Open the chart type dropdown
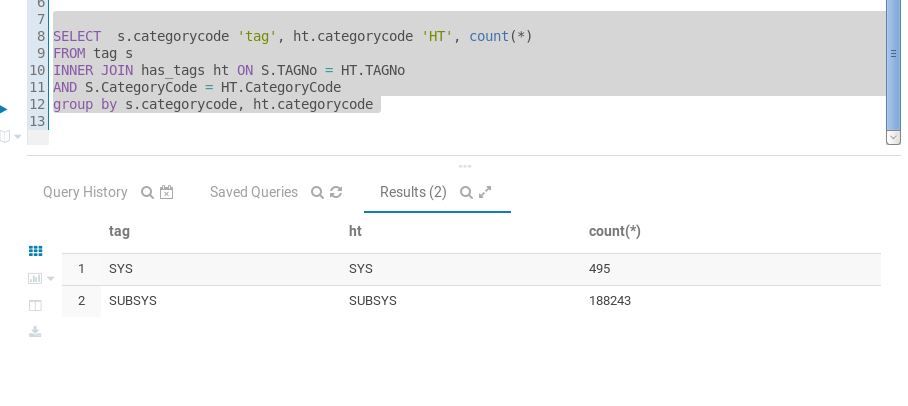 (41, 278)
